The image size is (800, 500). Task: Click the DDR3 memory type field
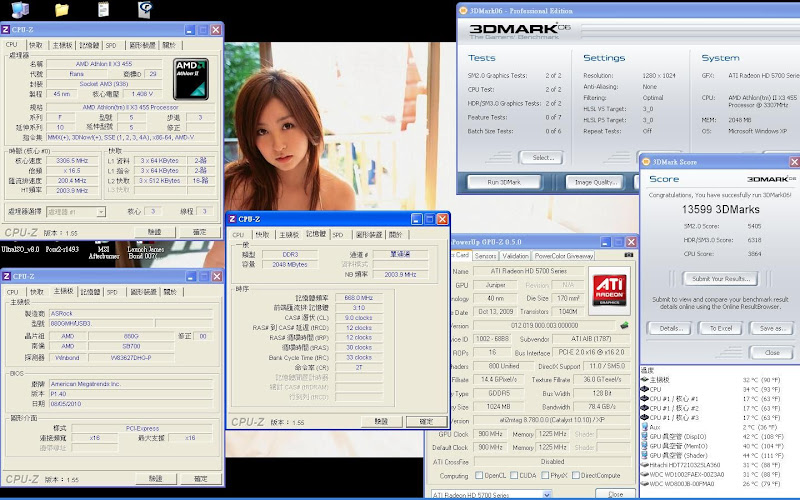pyautogui.click(x=290, y=254)
